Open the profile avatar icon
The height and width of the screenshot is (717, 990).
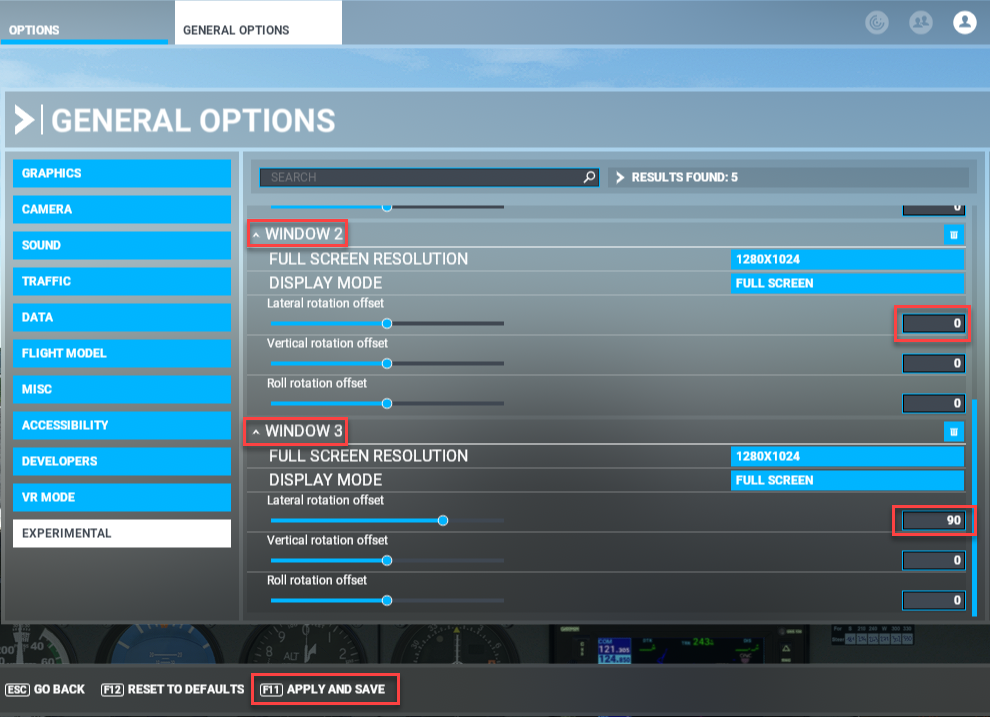tap(964, 22)
